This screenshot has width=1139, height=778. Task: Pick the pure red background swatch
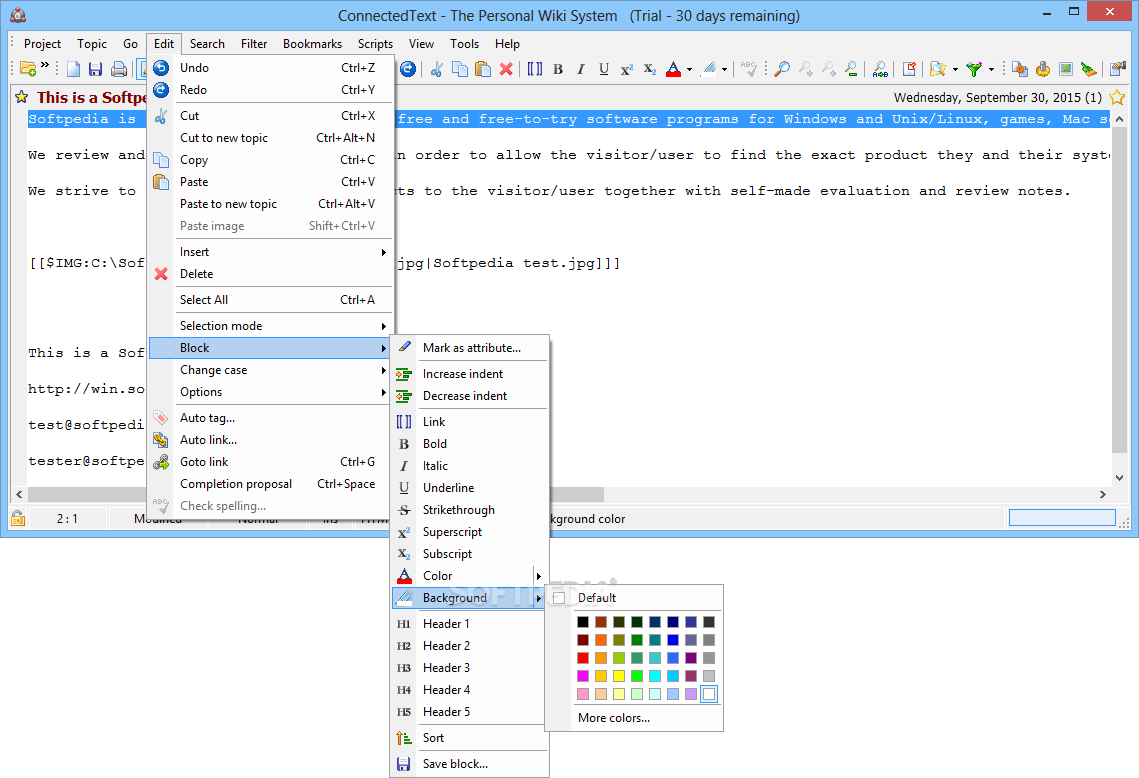point(583,658)
